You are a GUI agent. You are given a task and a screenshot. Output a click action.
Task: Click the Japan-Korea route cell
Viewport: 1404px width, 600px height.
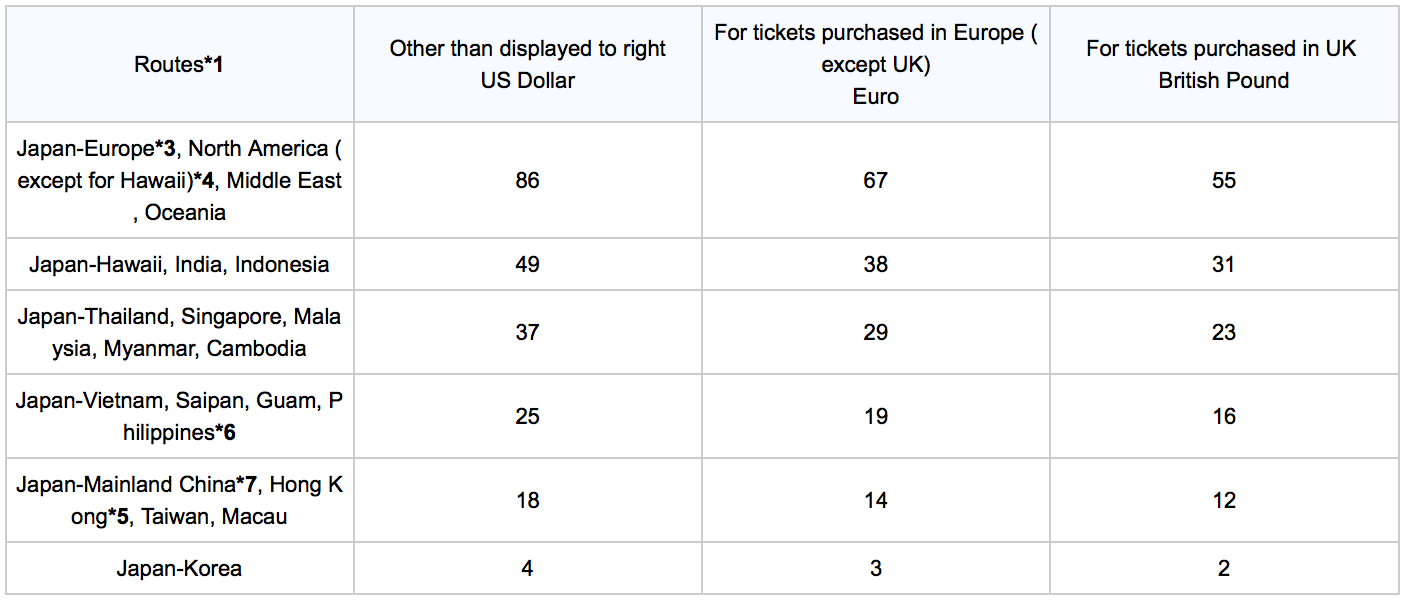pos(179,569)
